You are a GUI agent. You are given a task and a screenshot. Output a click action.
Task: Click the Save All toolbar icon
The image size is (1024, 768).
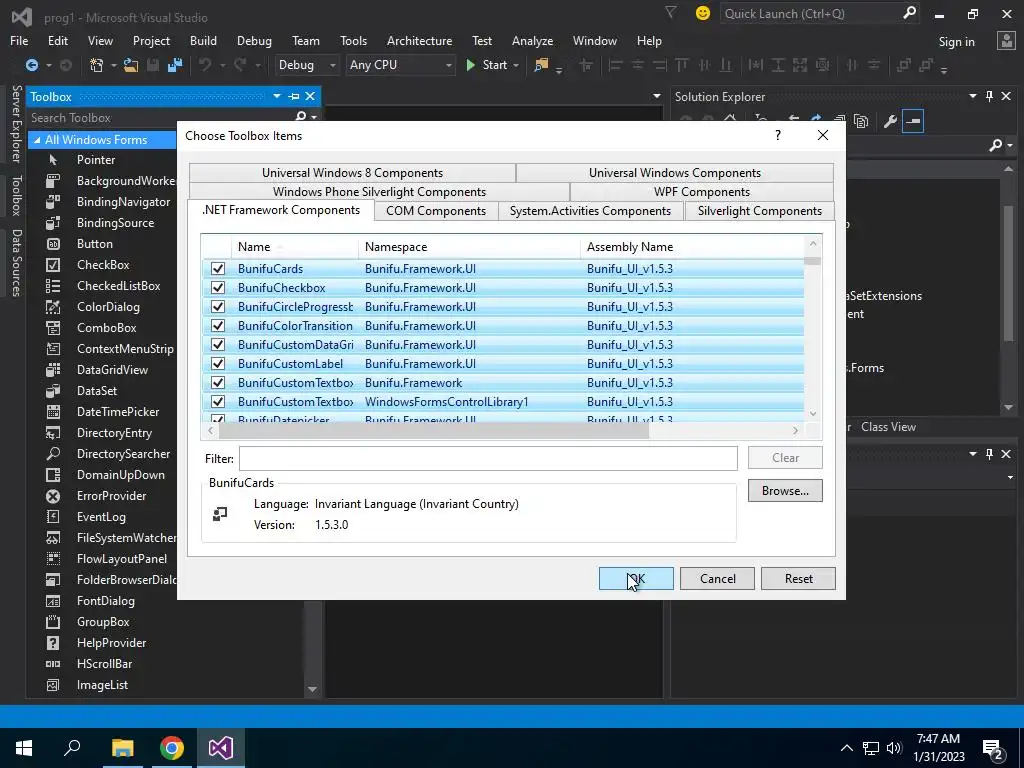click(174, 65)
